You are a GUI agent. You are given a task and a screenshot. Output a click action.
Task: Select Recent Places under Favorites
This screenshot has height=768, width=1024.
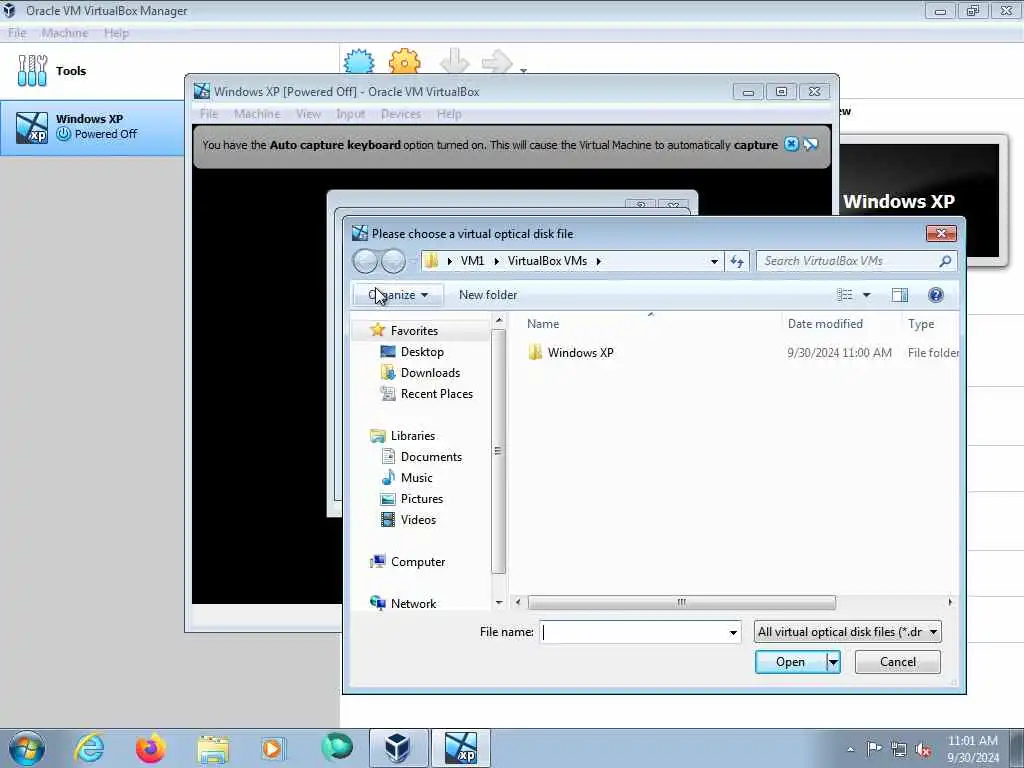point(436,394)
